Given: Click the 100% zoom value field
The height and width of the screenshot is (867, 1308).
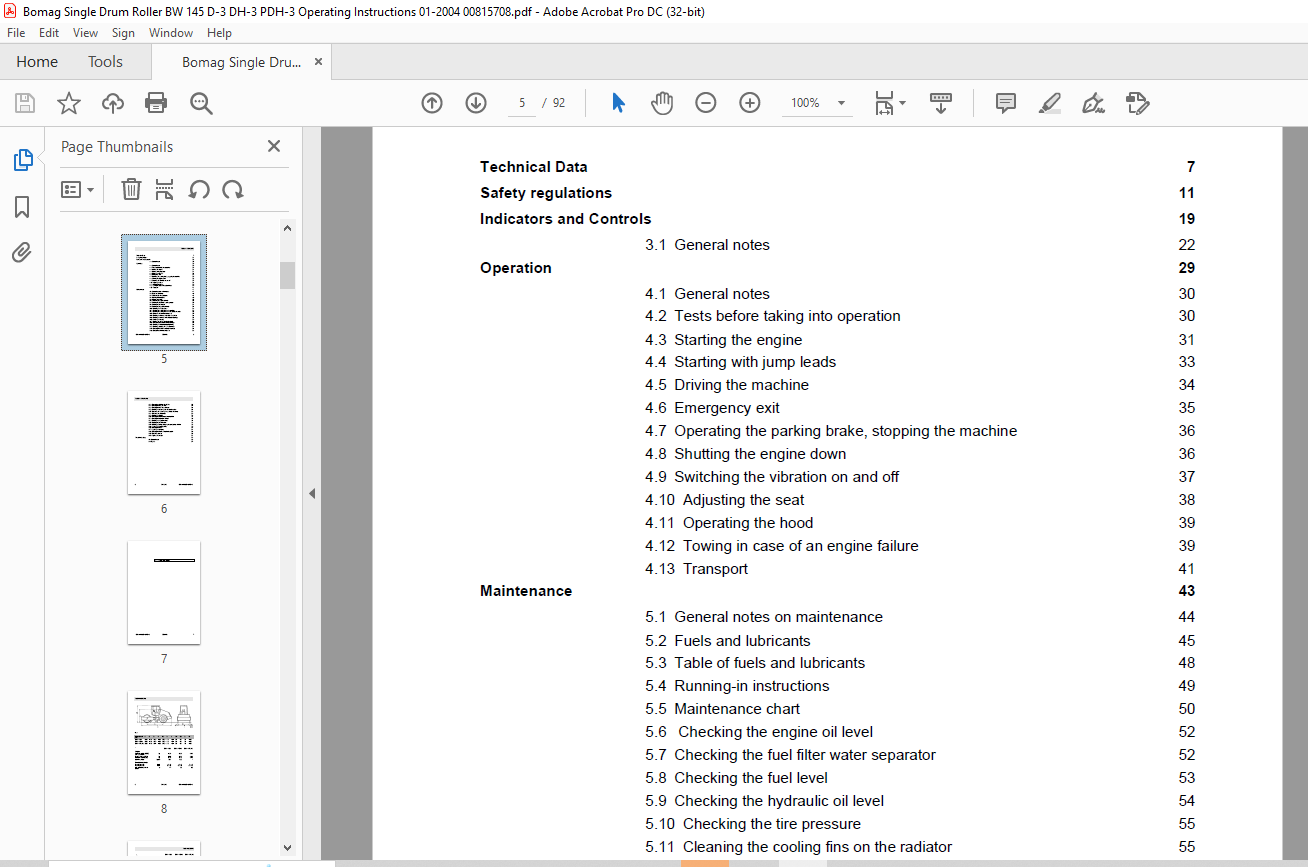Looking at the screenshot, I should 805,103.
